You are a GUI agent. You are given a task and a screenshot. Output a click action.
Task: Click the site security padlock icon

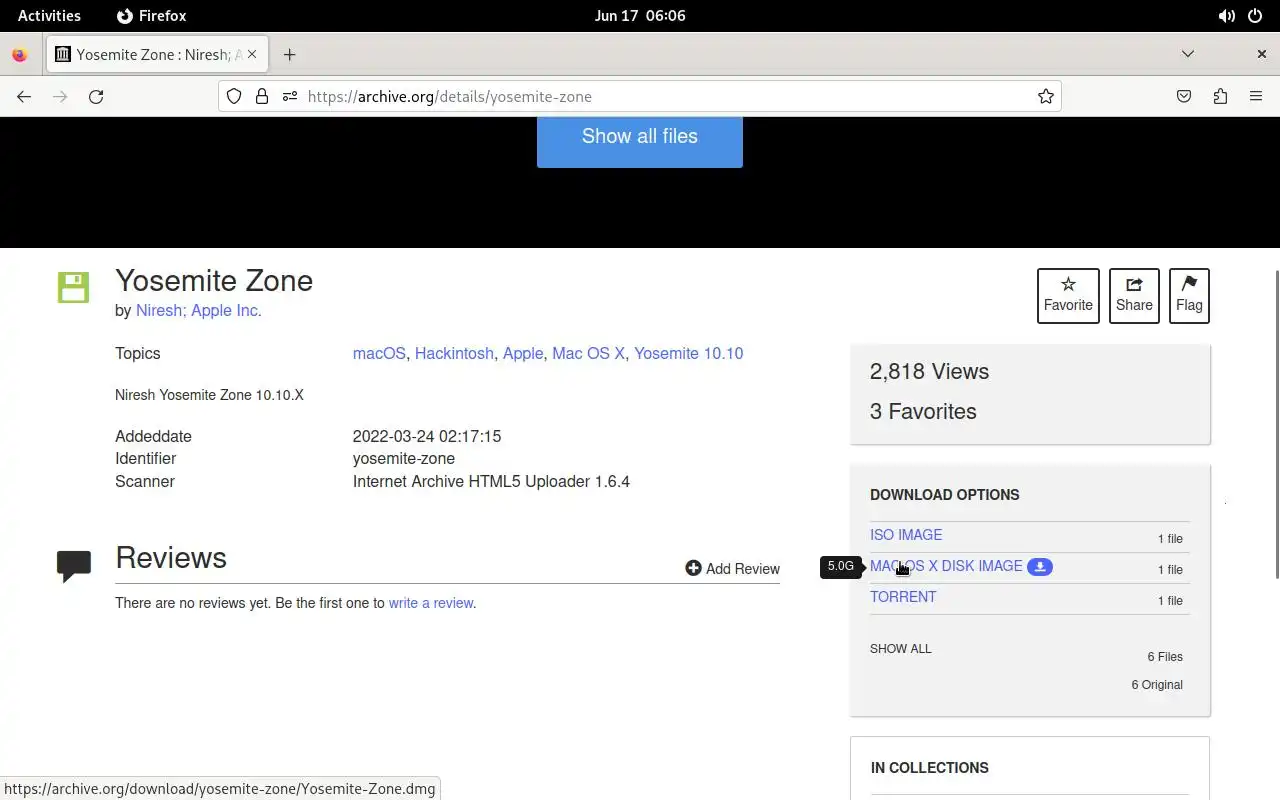click(x=261, y=96)
